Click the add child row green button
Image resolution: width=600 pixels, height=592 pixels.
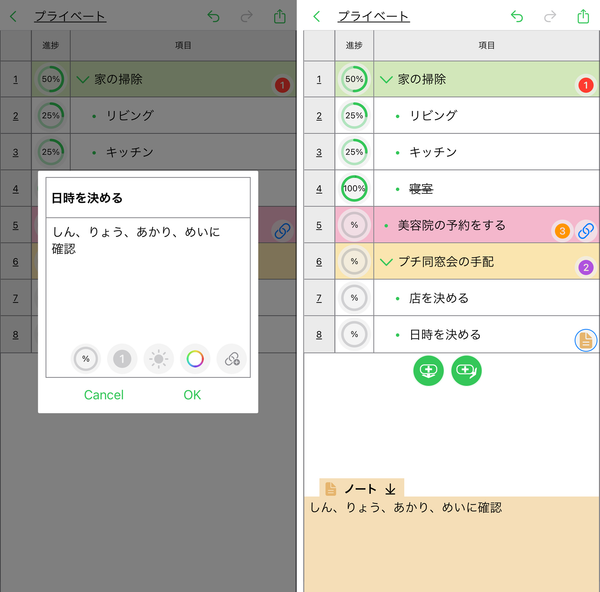coord(466,370)
